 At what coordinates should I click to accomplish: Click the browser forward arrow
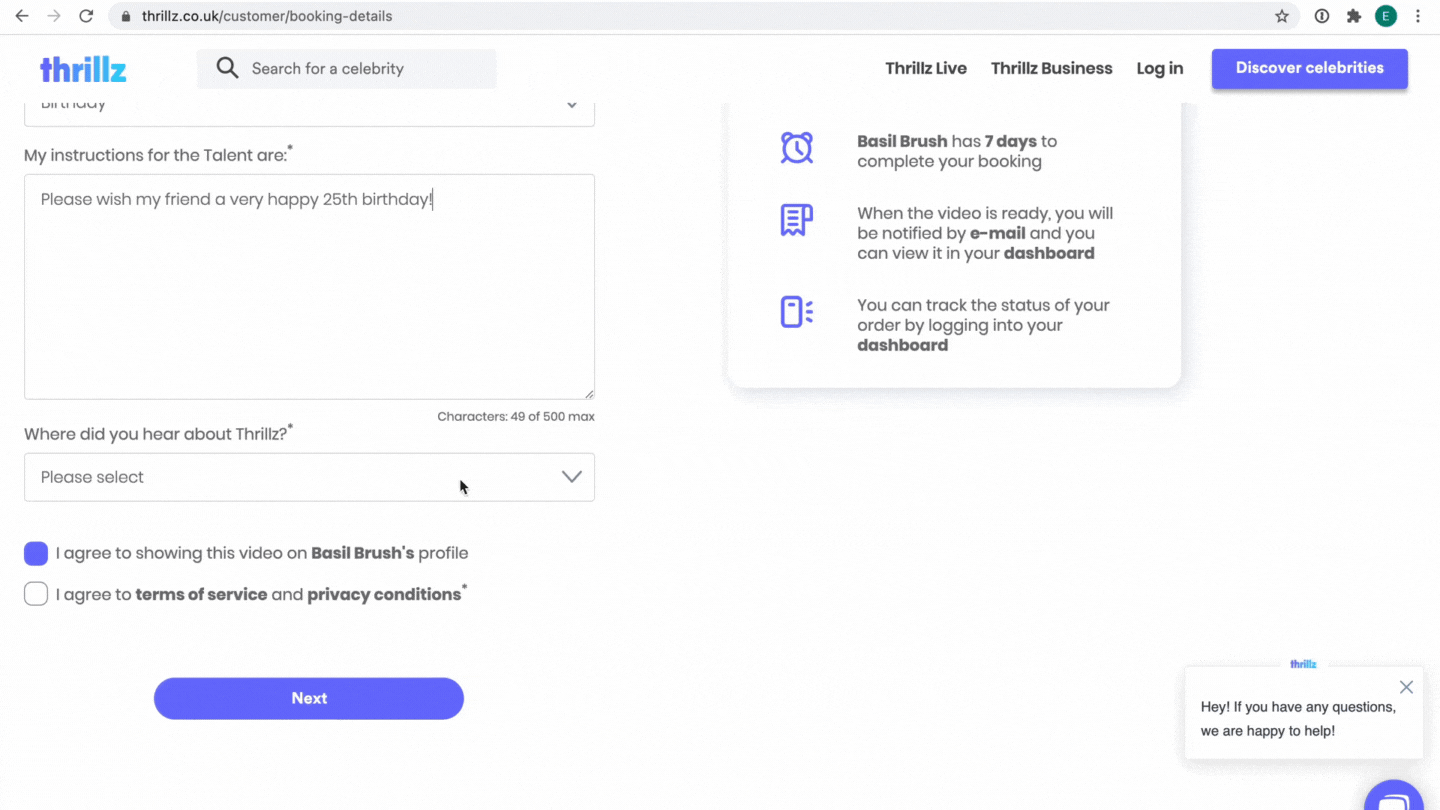tap(54, 16)
